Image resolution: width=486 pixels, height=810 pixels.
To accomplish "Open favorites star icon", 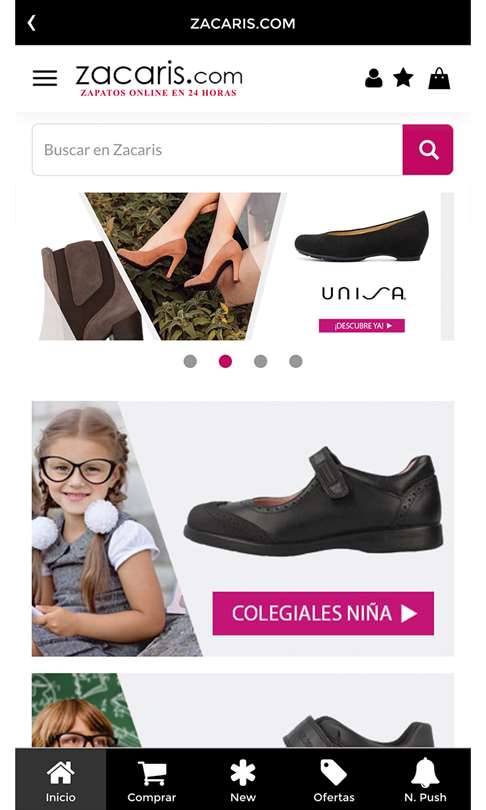I will point(403,78).
